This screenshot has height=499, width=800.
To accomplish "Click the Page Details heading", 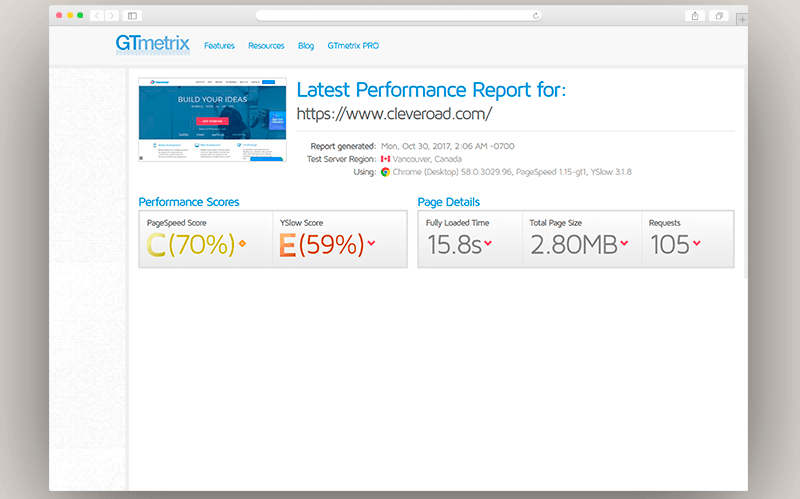I will click(x=448, y=202).
